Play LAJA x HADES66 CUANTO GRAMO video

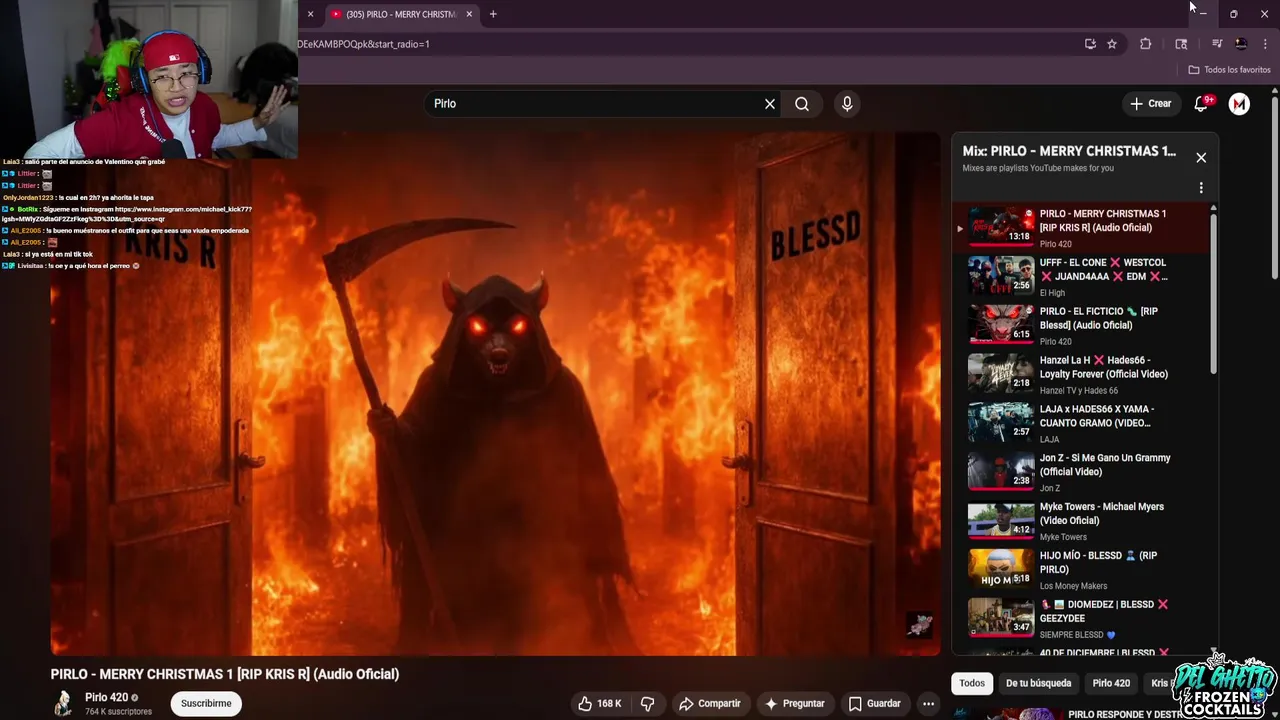coord(1080,424)
